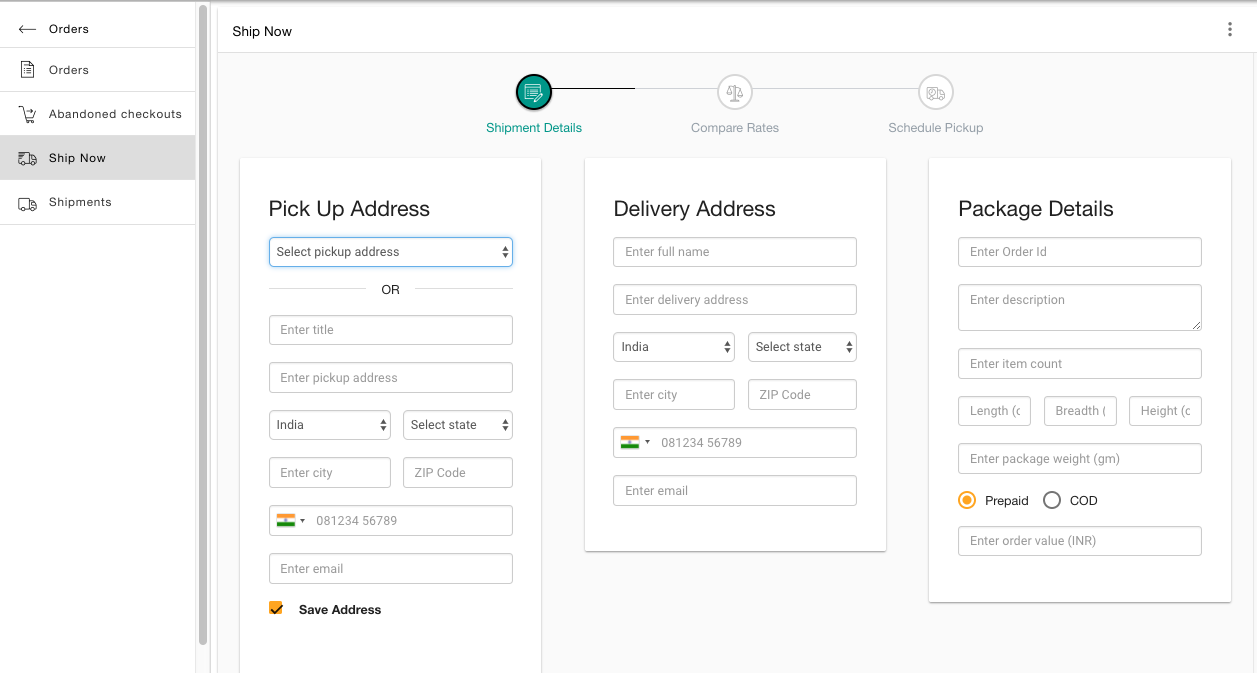Click the package Height field
The image size is (1257, 673).
tap(1165, 411)
